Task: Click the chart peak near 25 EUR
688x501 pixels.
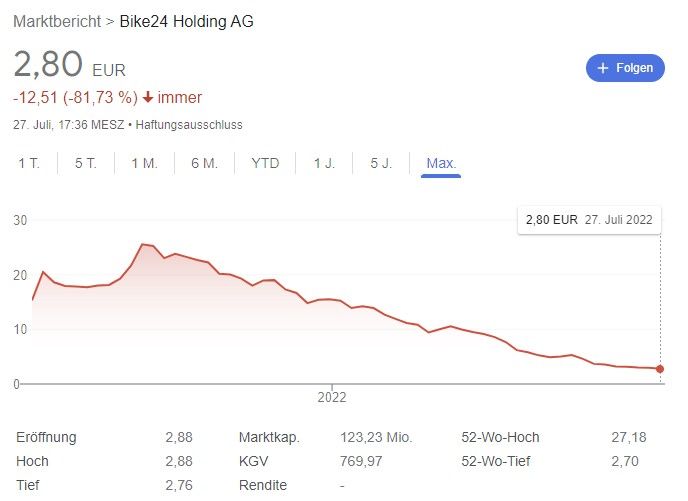Action: point(142,244)
